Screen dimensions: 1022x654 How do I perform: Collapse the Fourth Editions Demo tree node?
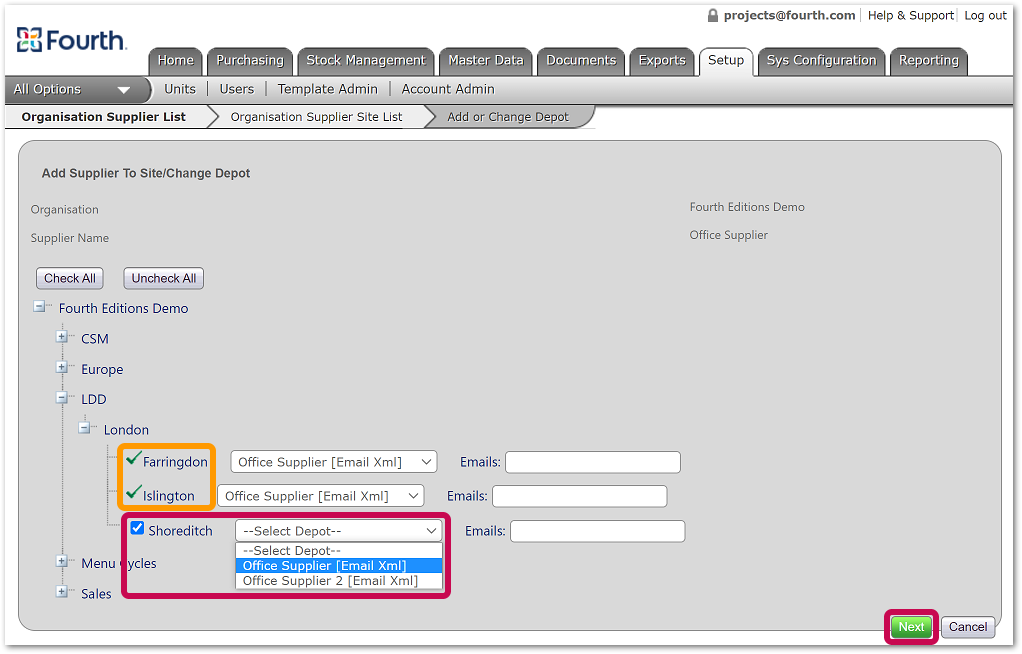pyautogui.click(x=40, y=306)
